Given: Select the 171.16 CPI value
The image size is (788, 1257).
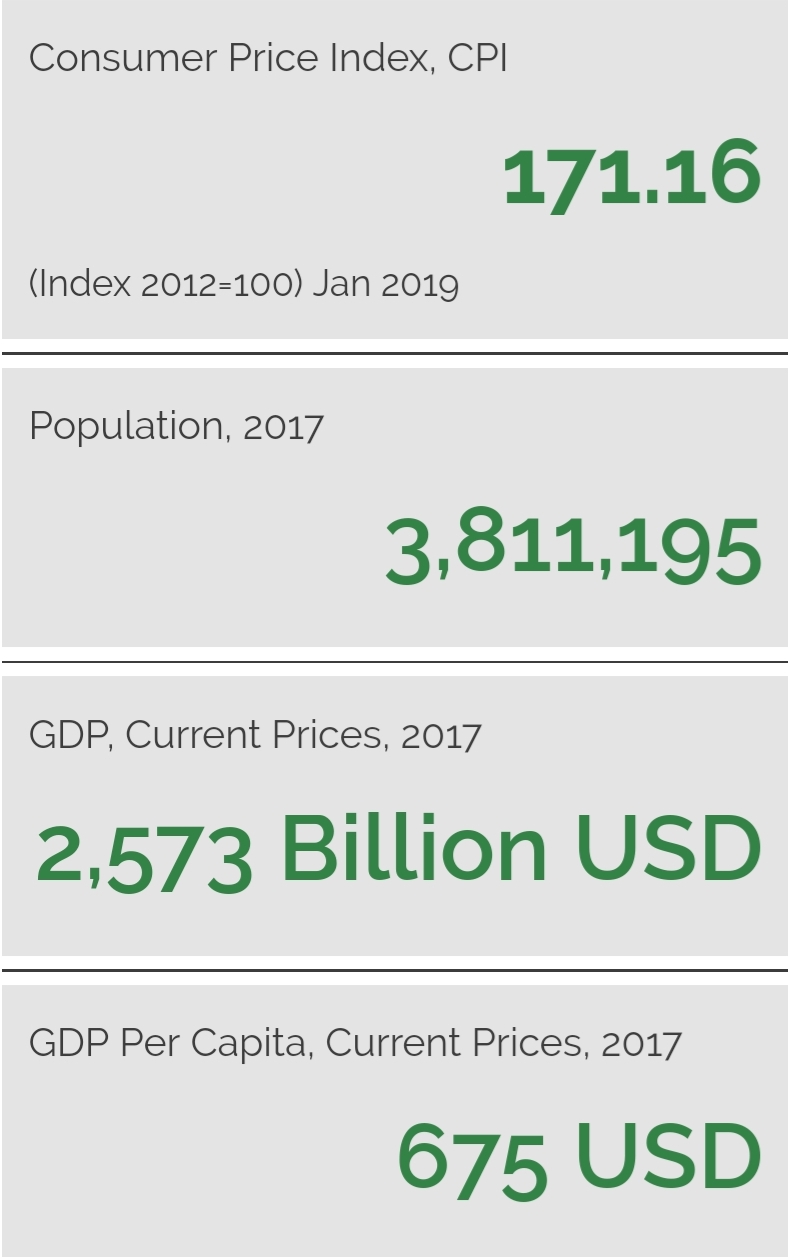Looking at the screenshot, I should point(632,176).
